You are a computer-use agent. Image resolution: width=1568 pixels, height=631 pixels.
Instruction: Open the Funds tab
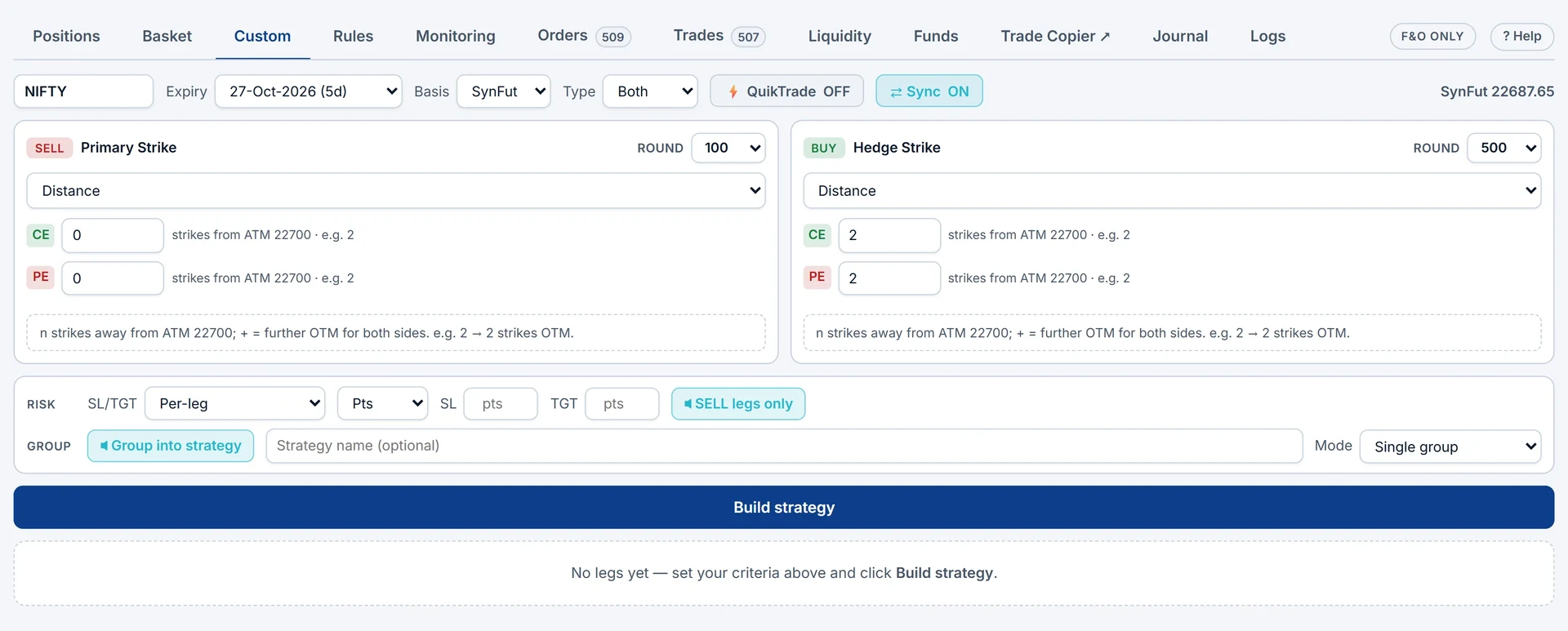click(936, 36)
